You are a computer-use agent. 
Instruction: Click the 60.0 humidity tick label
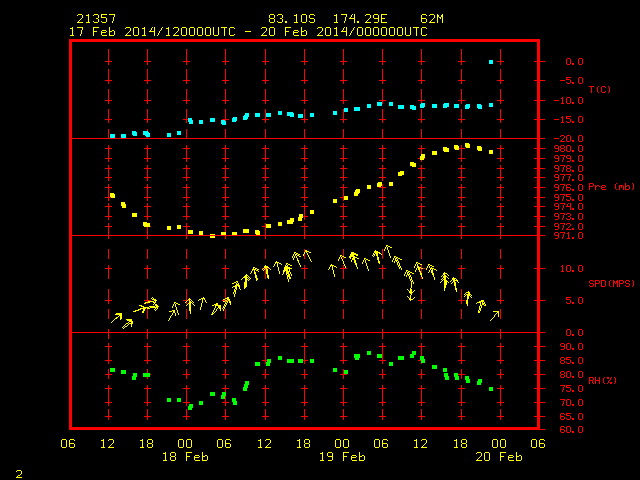point(571,430)
